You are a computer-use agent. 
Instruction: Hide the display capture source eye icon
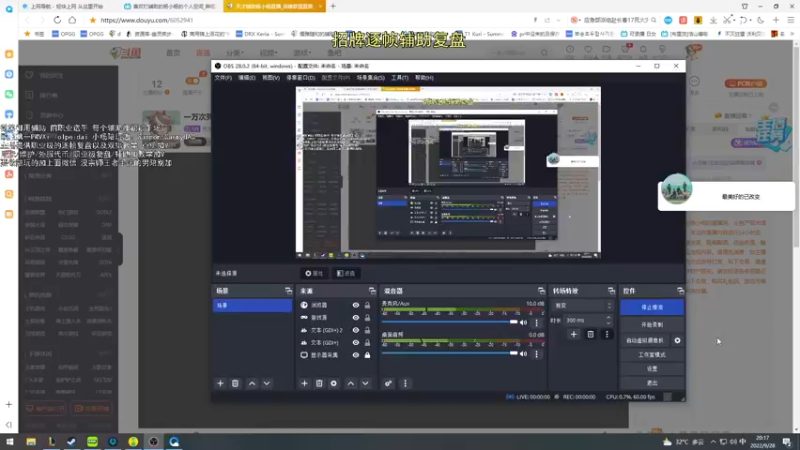356,355
